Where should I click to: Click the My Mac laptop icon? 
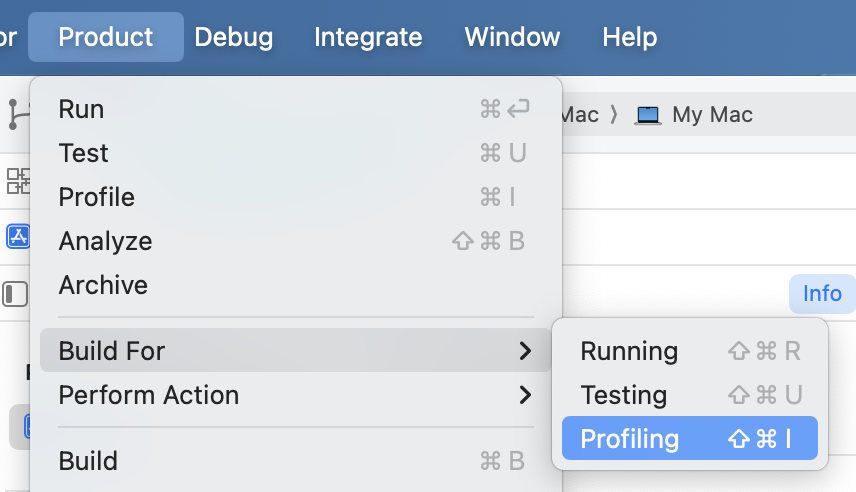(x=648, y=115)
